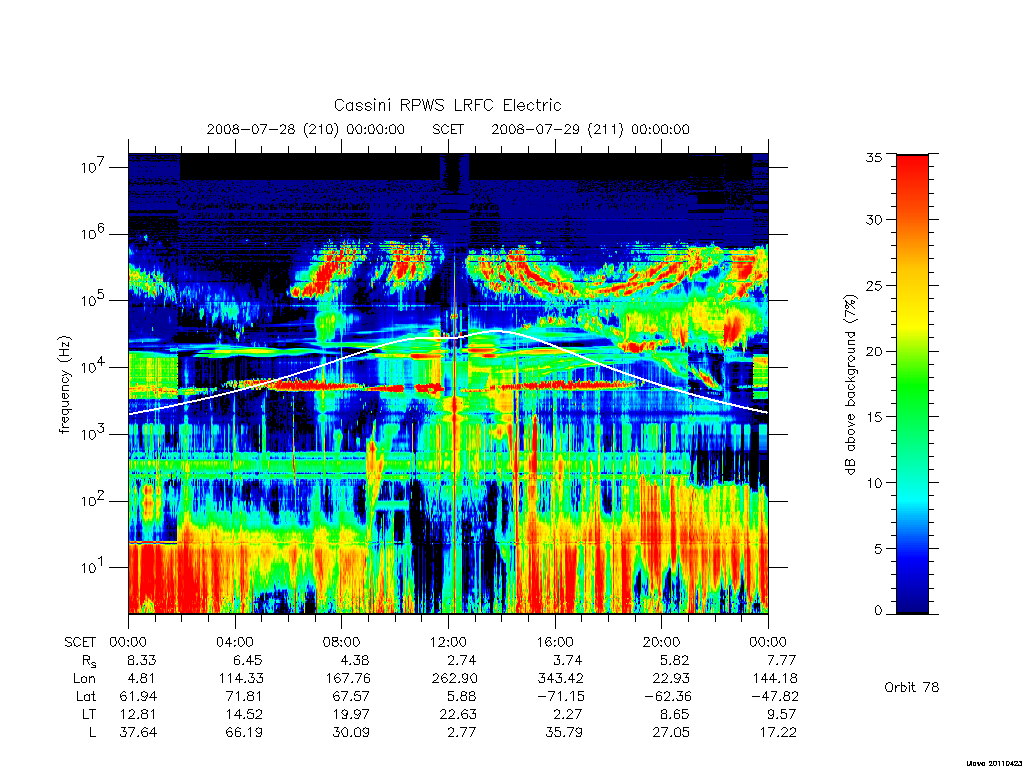Viewport: 1024px width, 768px height.
Task: Click the 'dB above background (7%)' label
Action: click(x=850, y=385)
